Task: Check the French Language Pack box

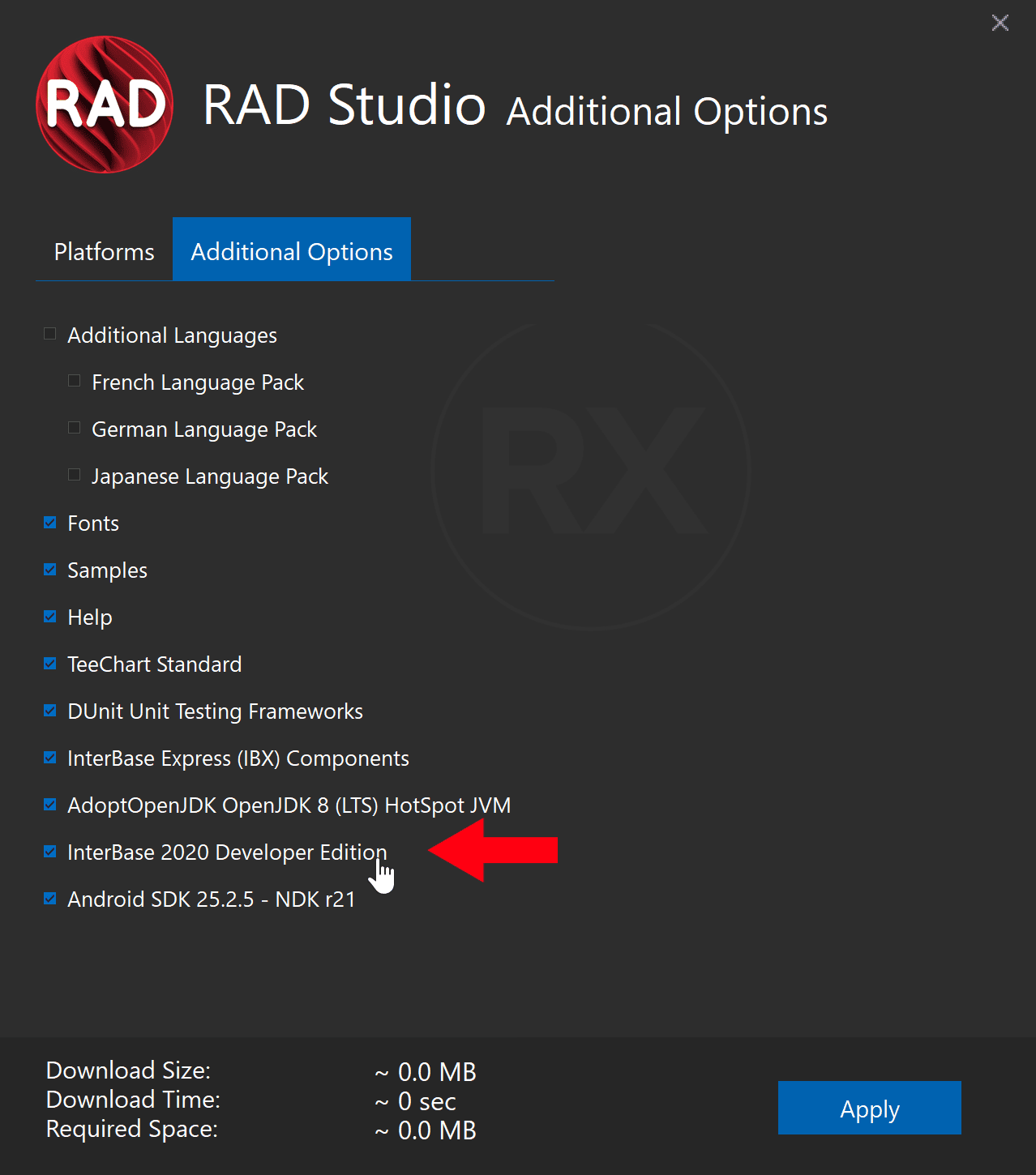Action: click(x=74, y=381)
